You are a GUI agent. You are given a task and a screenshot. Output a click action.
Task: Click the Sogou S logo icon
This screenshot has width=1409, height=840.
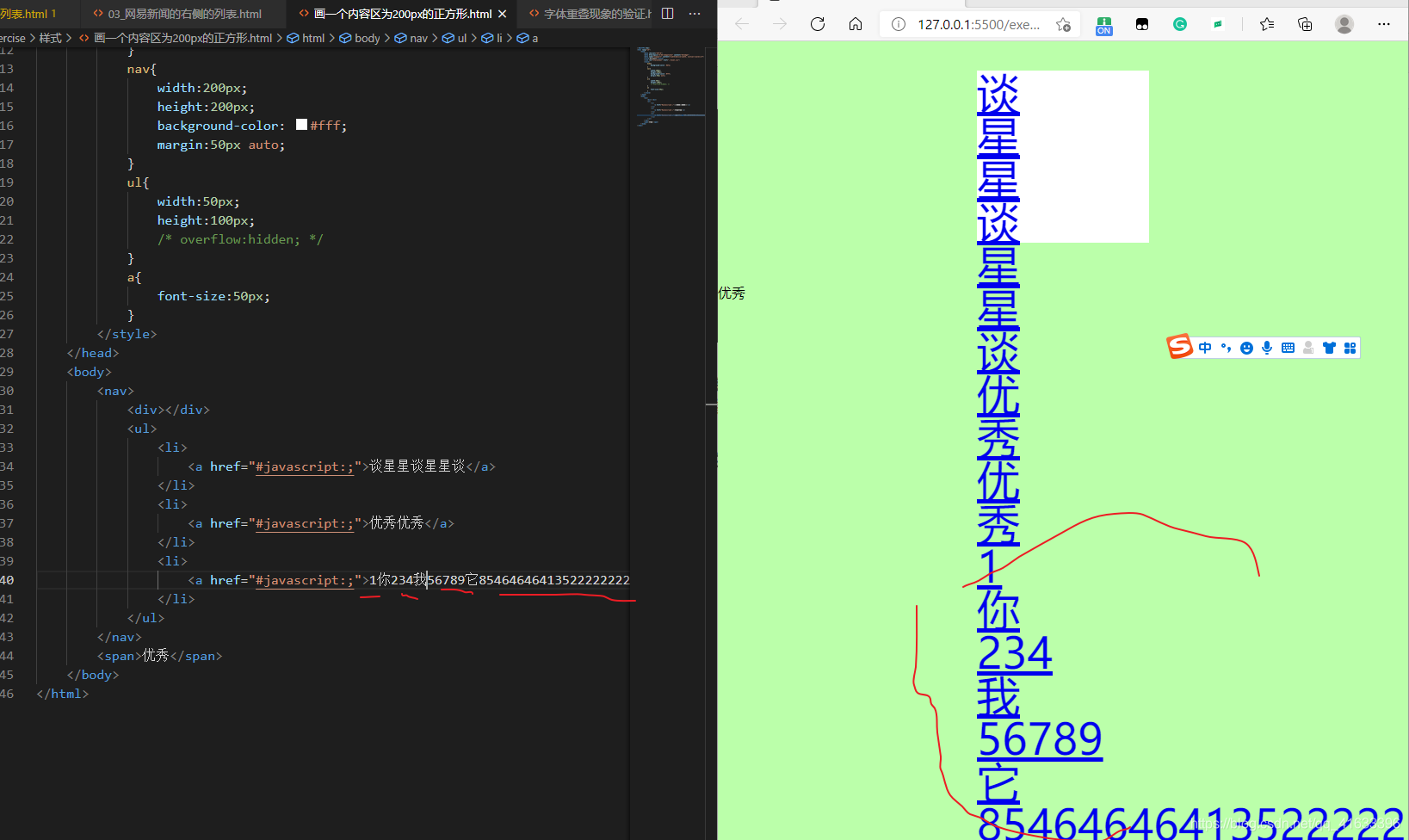1180,347
